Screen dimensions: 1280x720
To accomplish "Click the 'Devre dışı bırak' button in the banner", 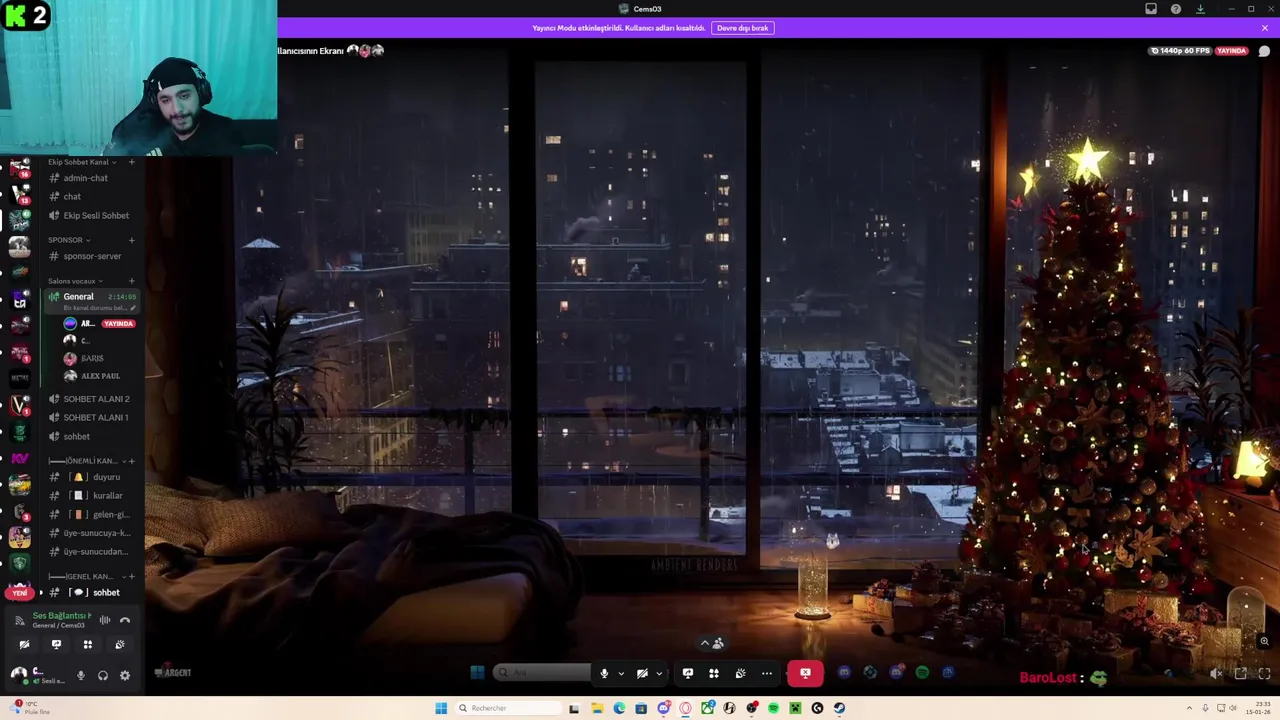I will [742, 28].
